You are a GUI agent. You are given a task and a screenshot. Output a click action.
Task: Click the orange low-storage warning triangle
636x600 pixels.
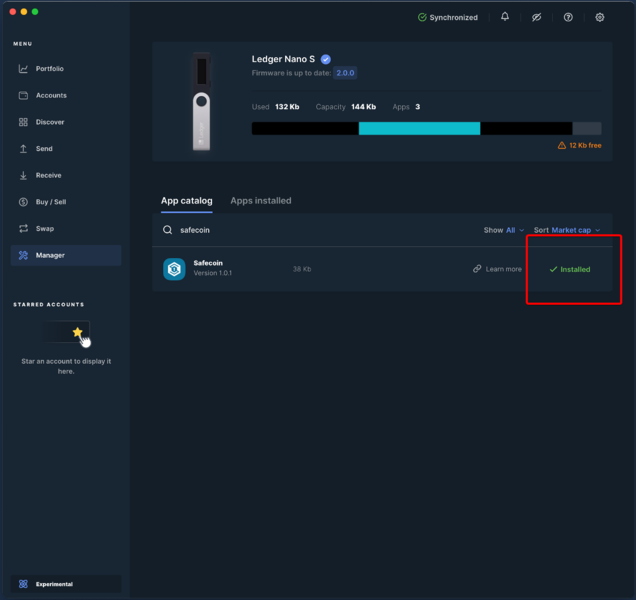562,145
